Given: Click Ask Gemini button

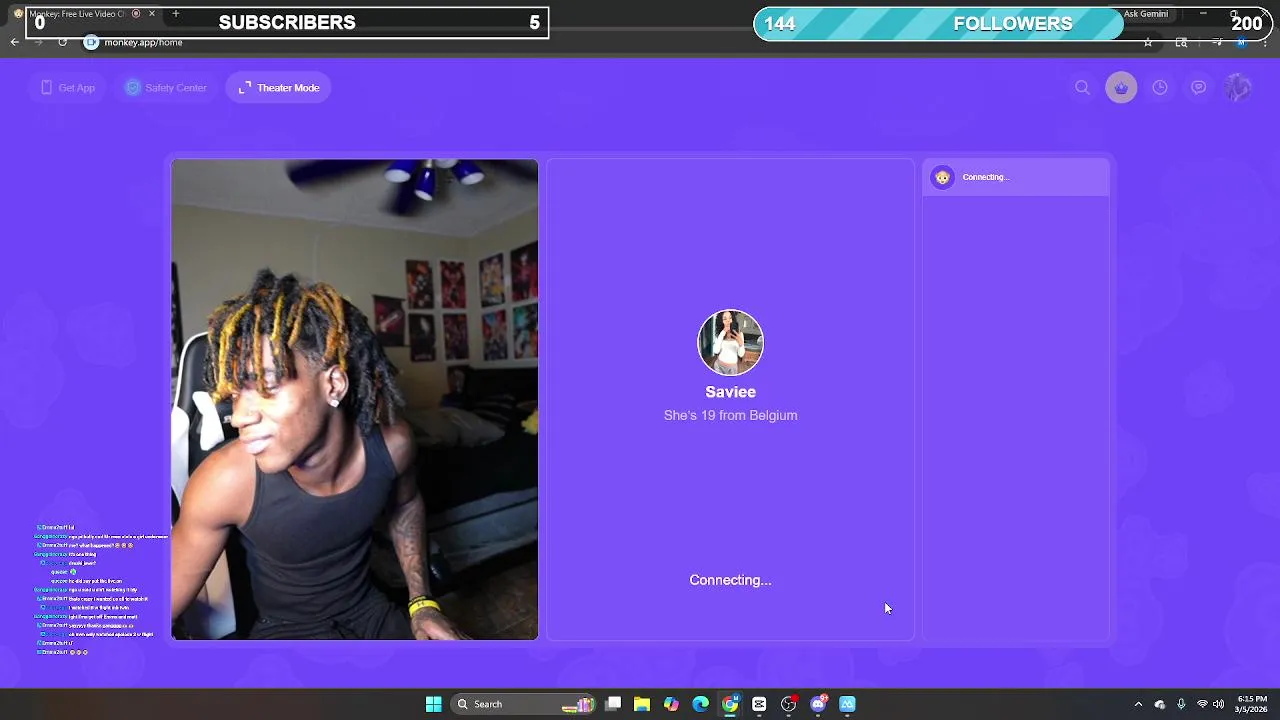Looking at the screenshot, I should [1145, 14].
